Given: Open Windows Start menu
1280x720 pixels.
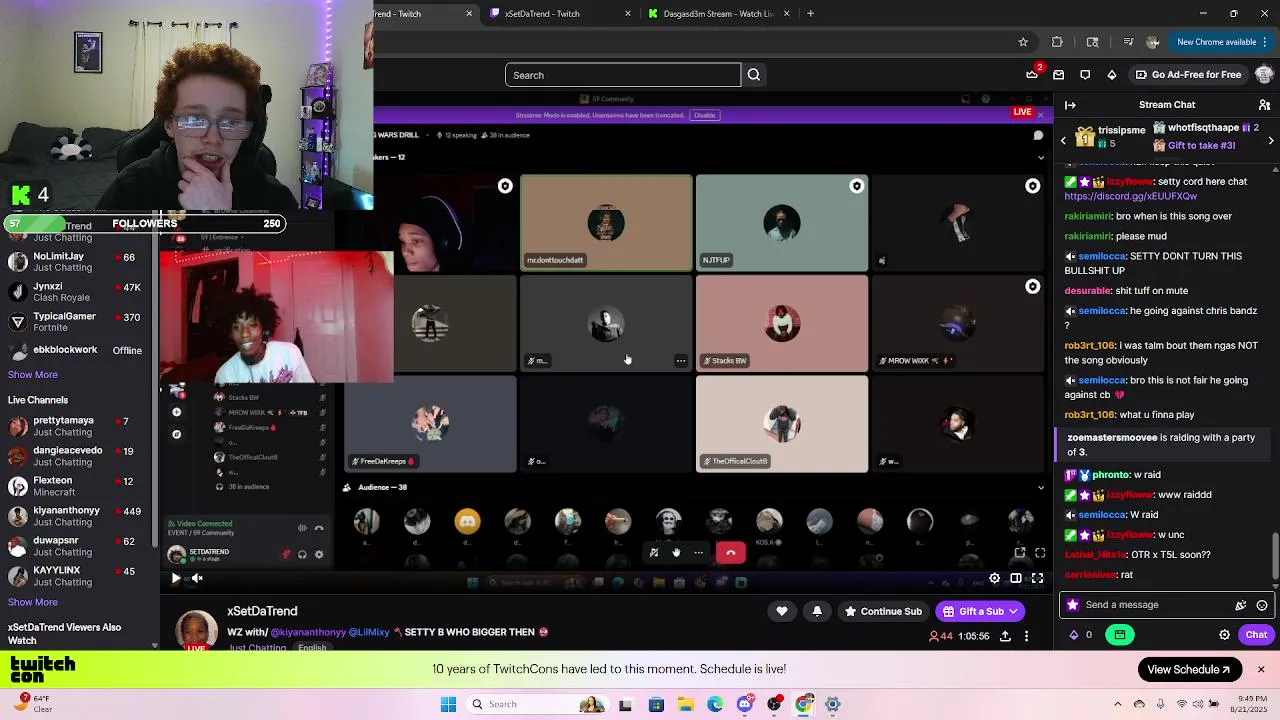Looking at the screenshot, I should [x=449, y=705].
